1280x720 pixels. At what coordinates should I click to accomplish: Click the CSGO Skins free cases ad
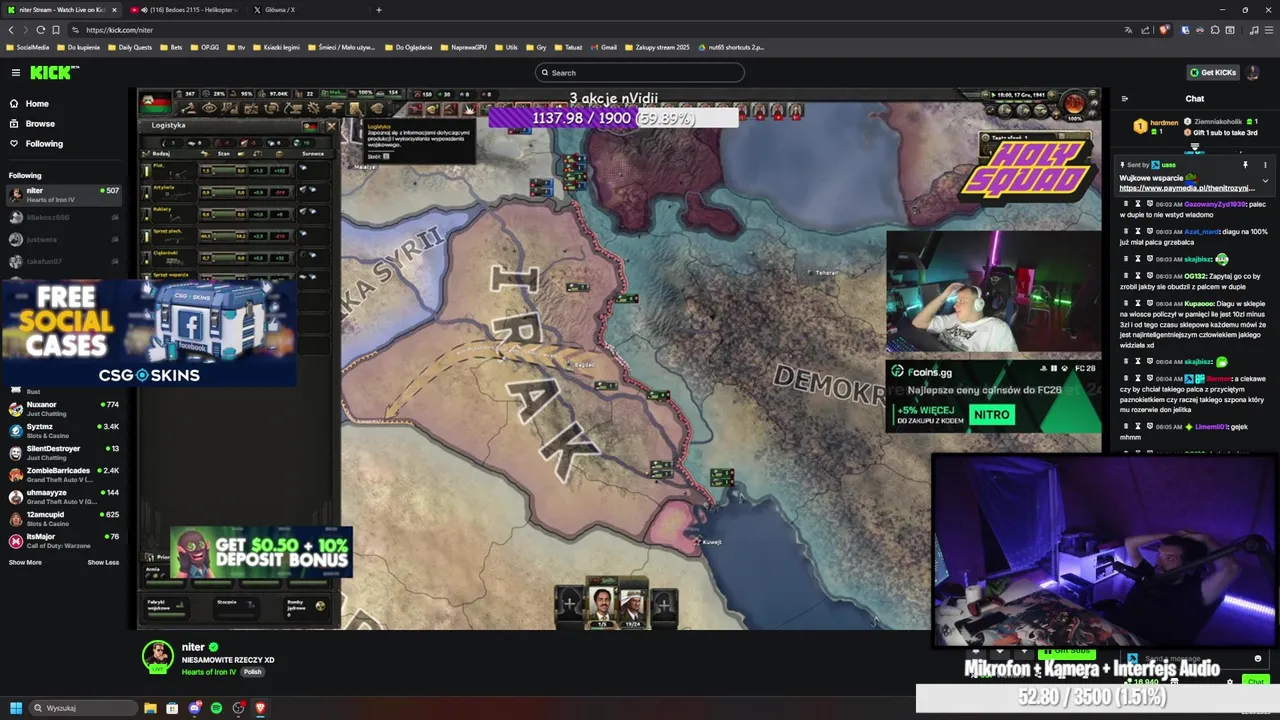coord(149,332)
